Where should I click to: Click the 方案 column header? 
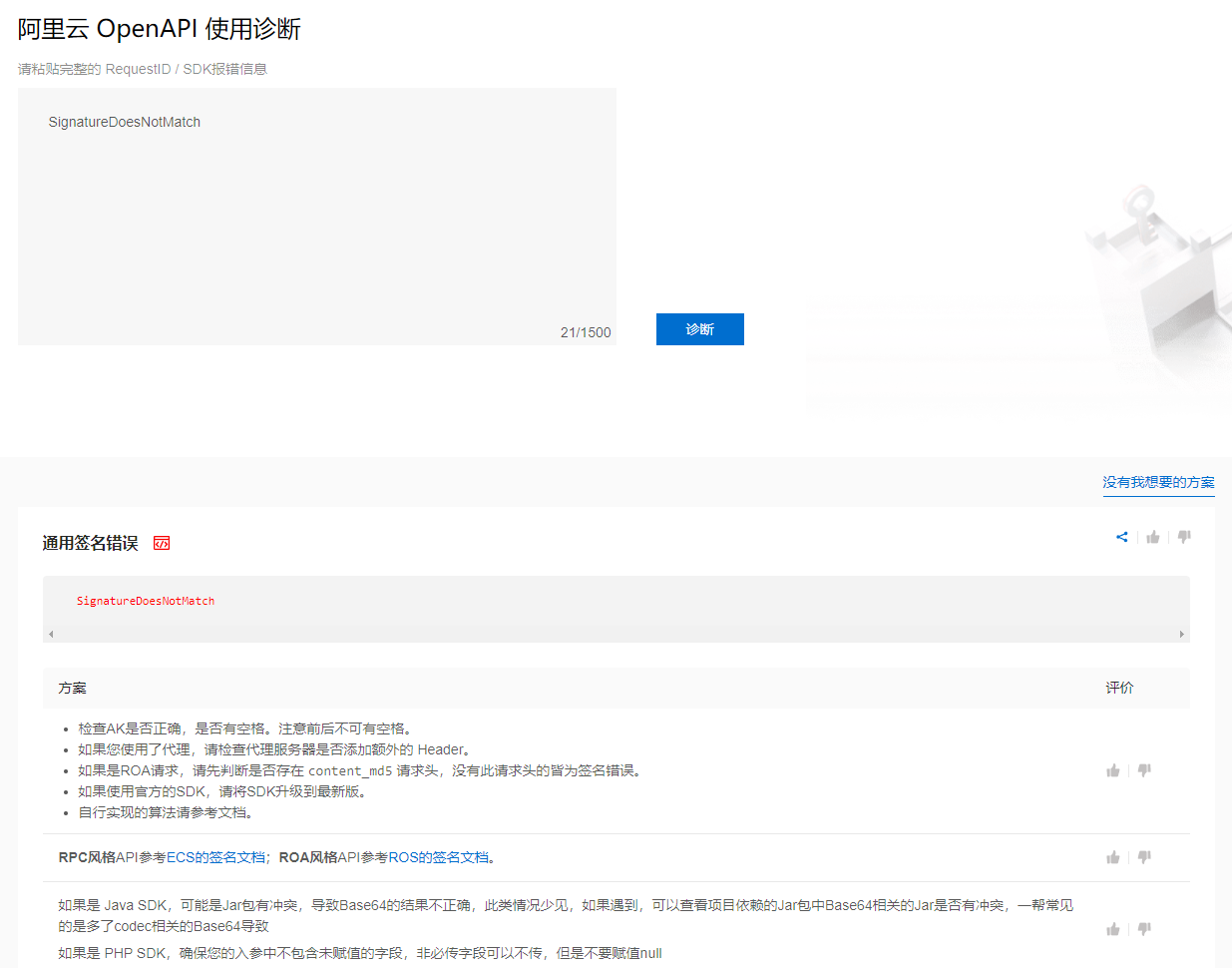point(73,688)
